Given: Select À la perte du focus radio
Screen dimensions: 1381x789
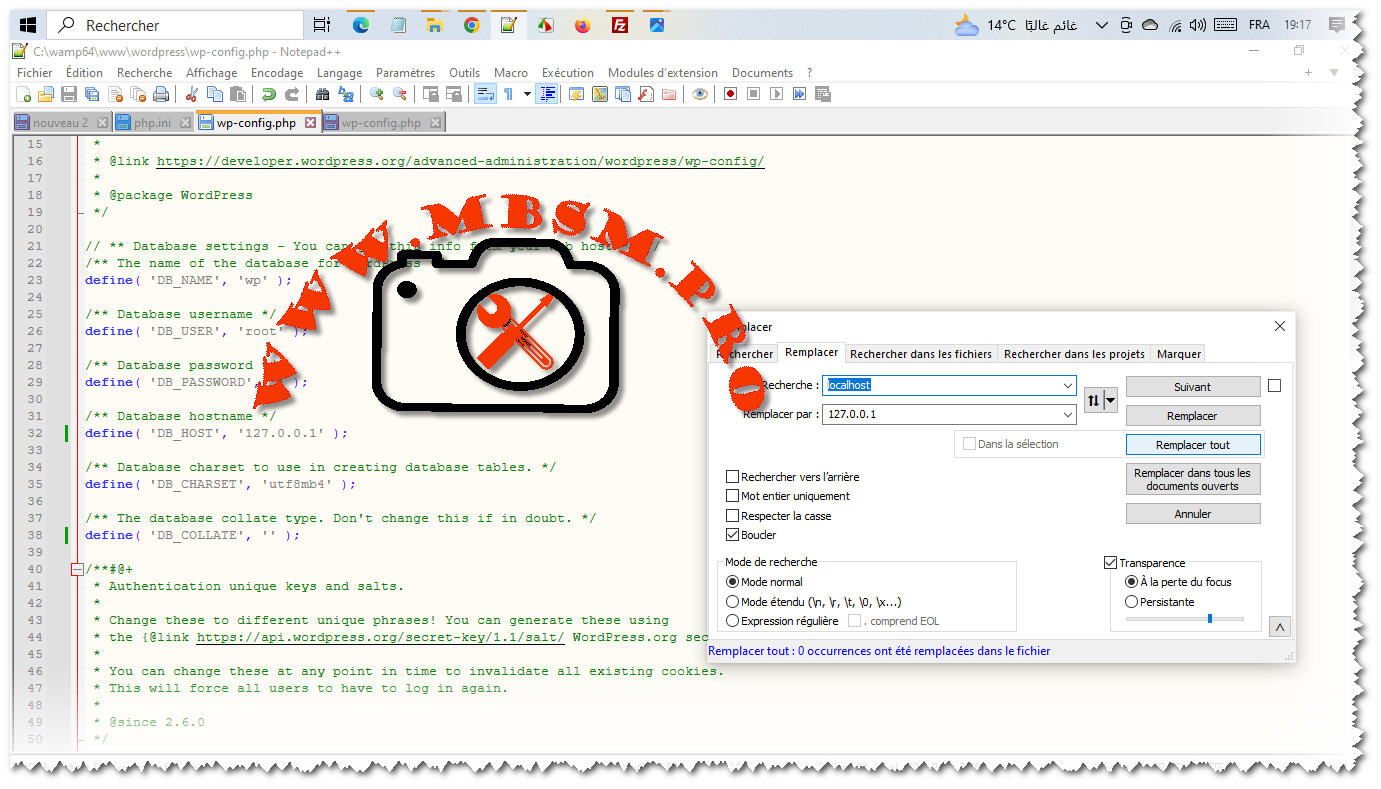Looking at the screenshot, I should (1132, 582).
